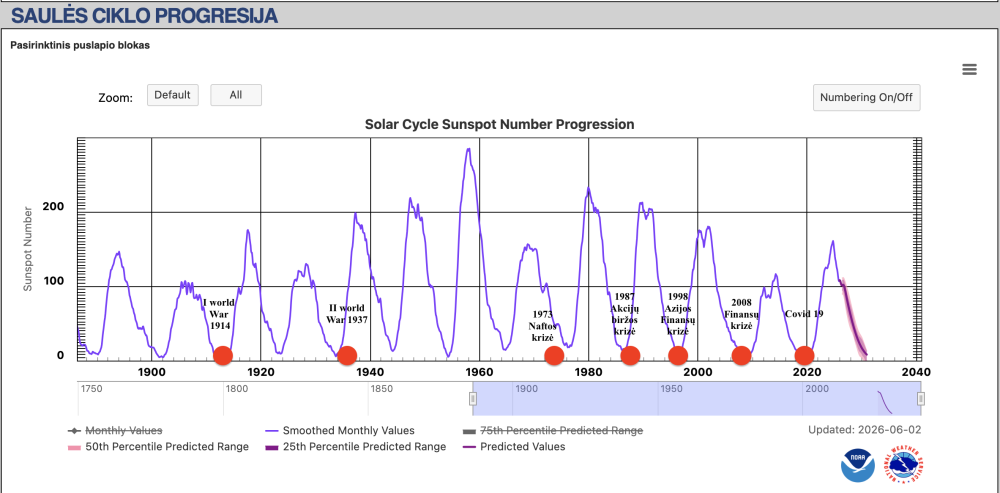The height and width of the screenshot is (493, 1000).
Task: Click the pink predicted range curve
Action: [x=853, y=318]
